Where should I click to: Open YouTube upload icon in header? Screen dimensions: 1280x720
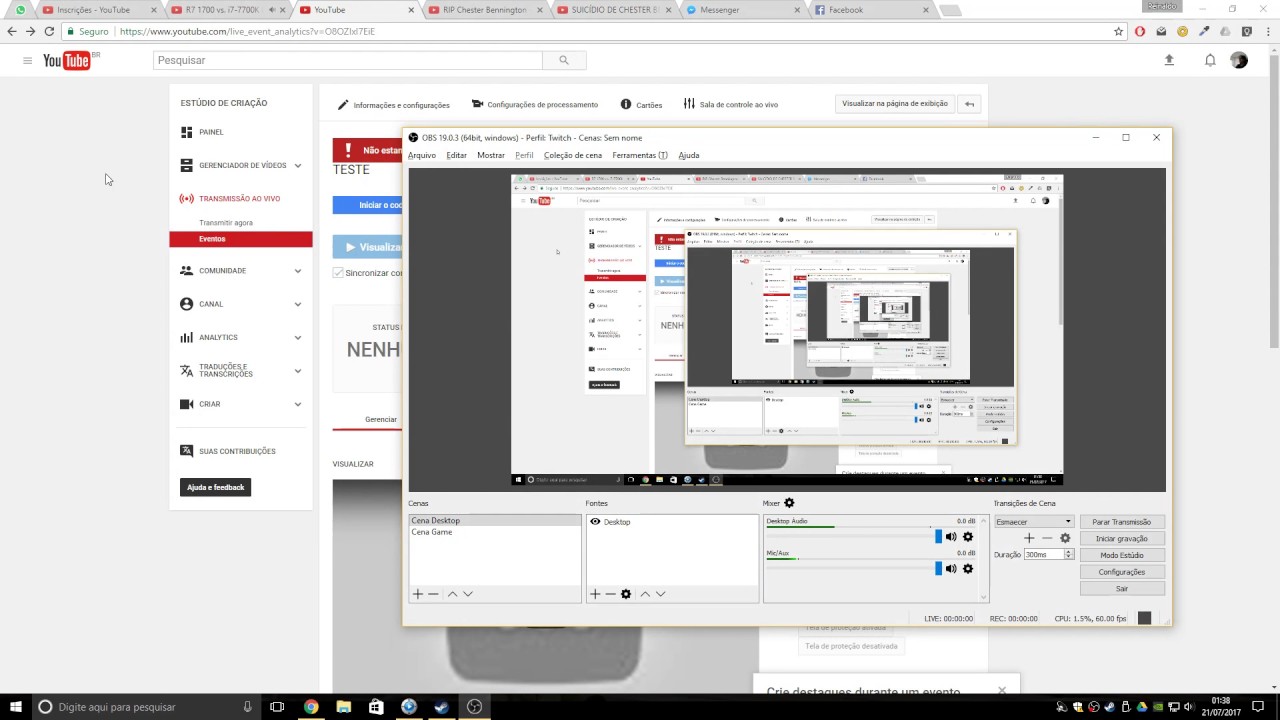1169,60
